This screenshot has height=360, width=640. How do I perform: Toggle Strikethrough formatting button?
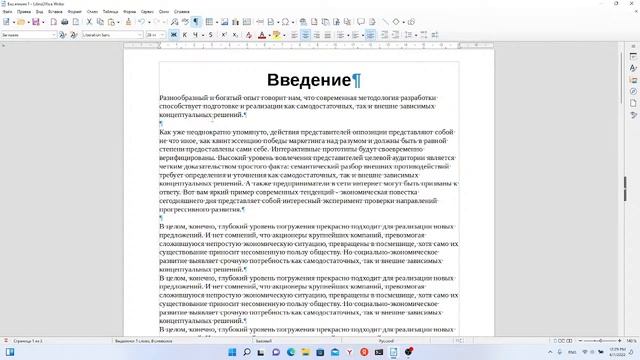coord(211,35)
